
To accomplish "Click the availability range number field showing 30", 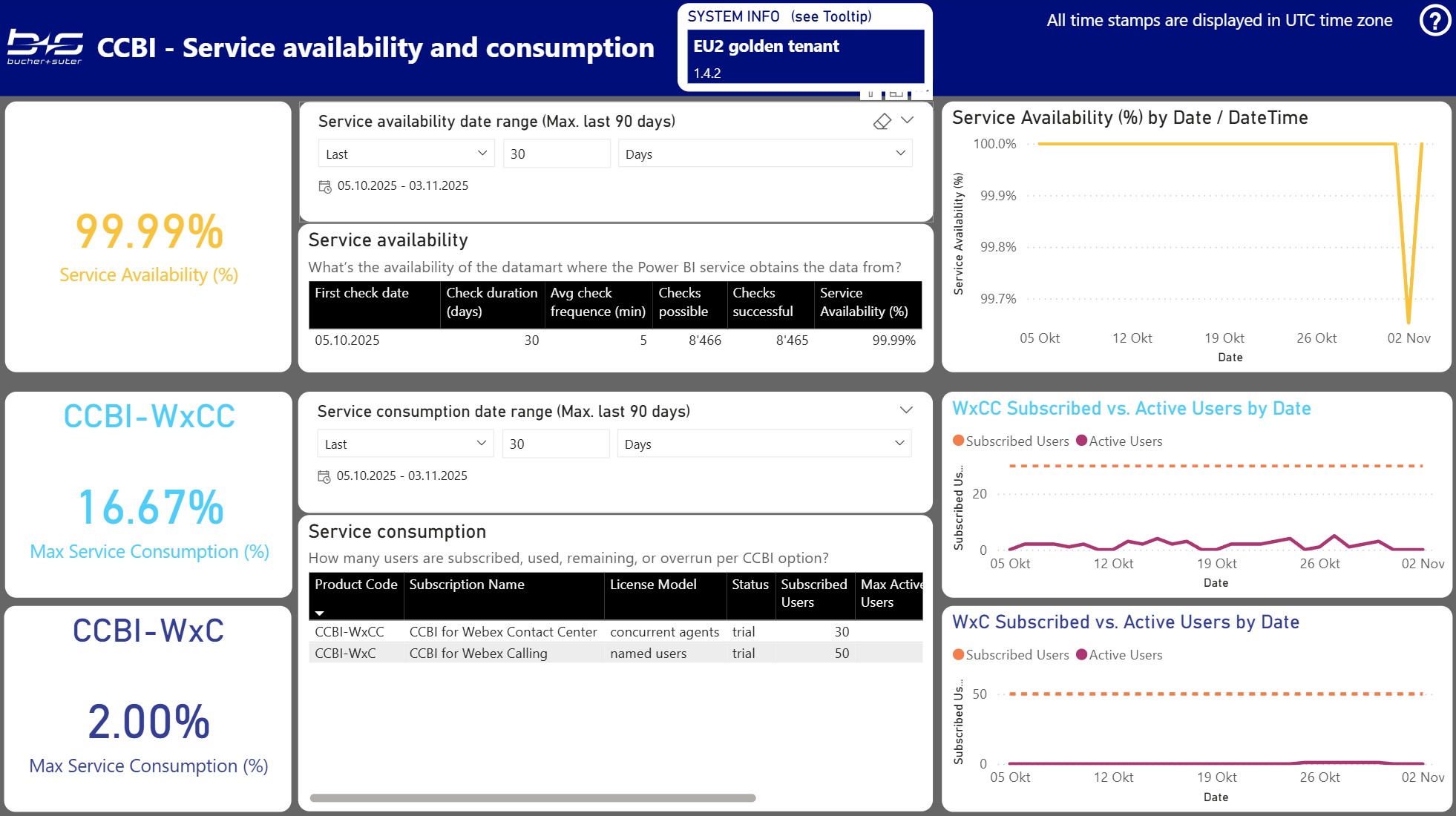I will click(556, 154).
